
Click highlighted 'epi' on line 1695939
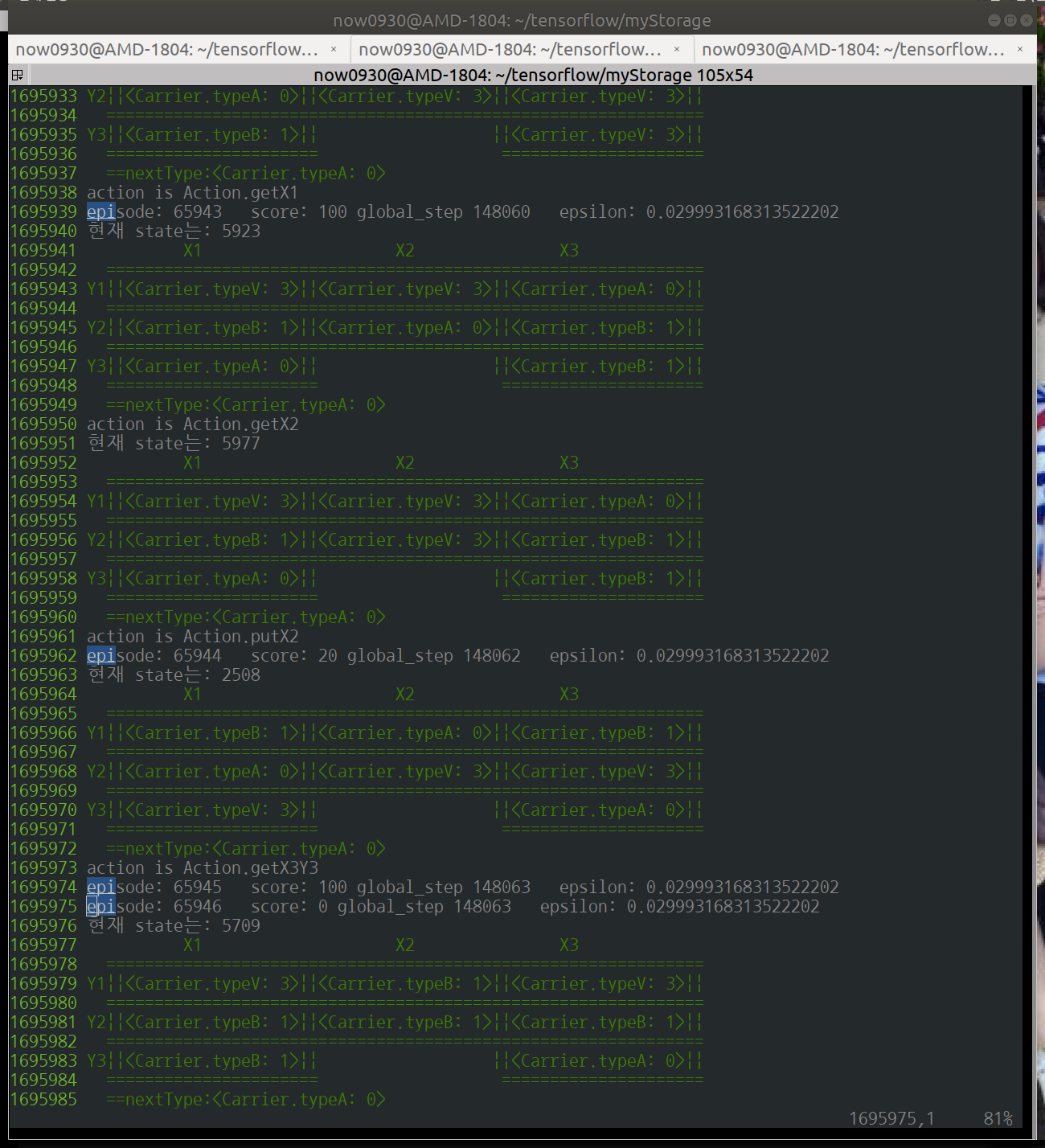pos(100,211)
